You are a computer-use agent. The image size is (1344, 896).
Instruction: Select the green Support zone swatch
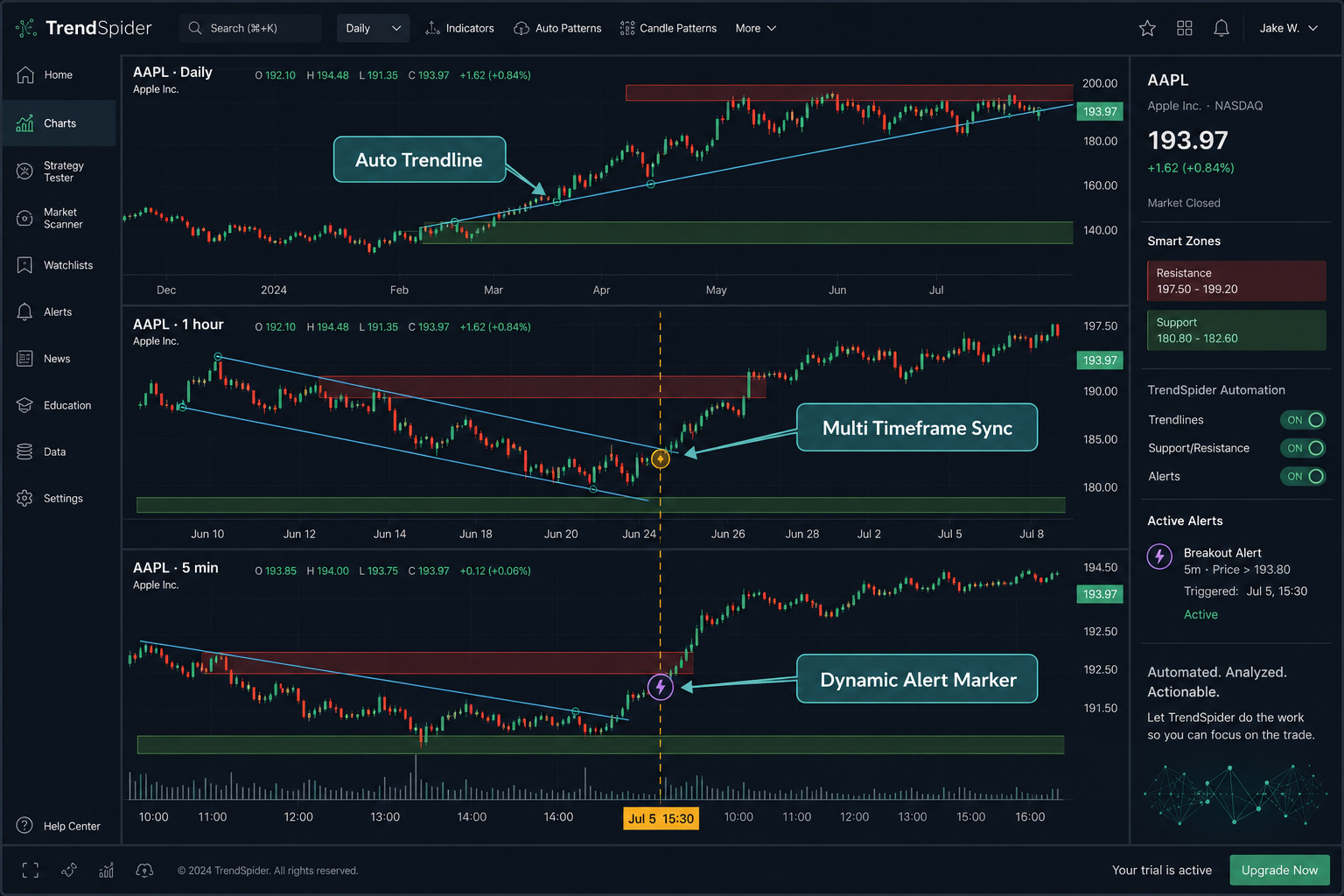click(1236, 330)
